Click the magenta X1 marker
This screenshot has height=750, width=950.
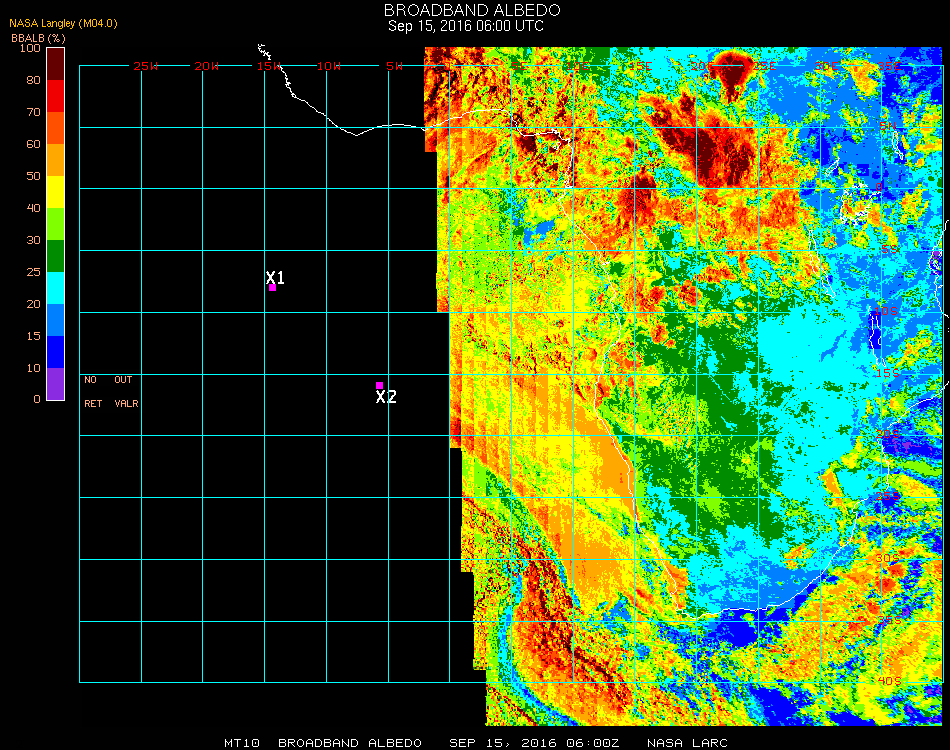click(x=272, y=287)
